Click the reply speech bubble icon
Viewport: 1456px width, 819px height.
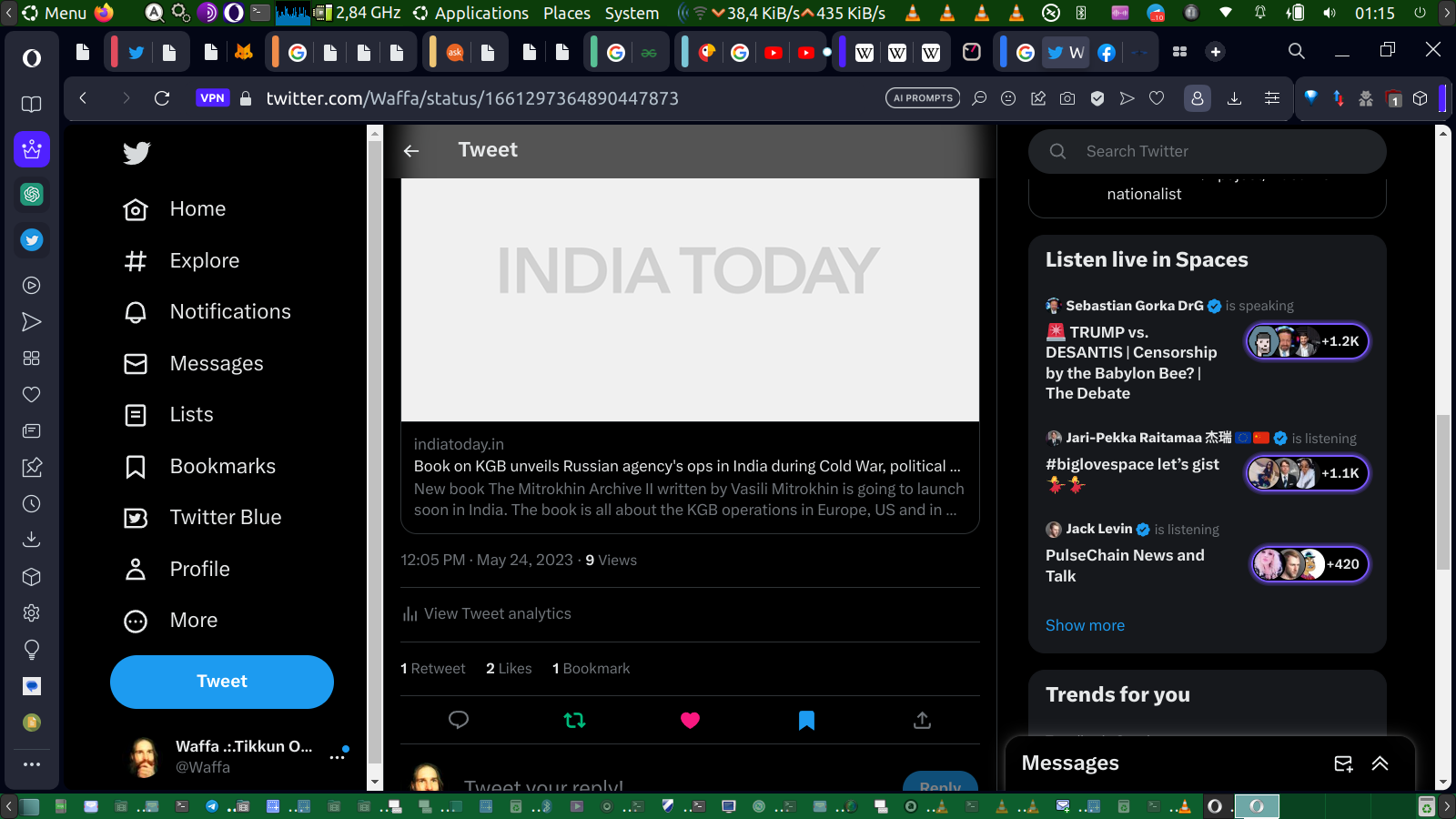pos(459,720)
